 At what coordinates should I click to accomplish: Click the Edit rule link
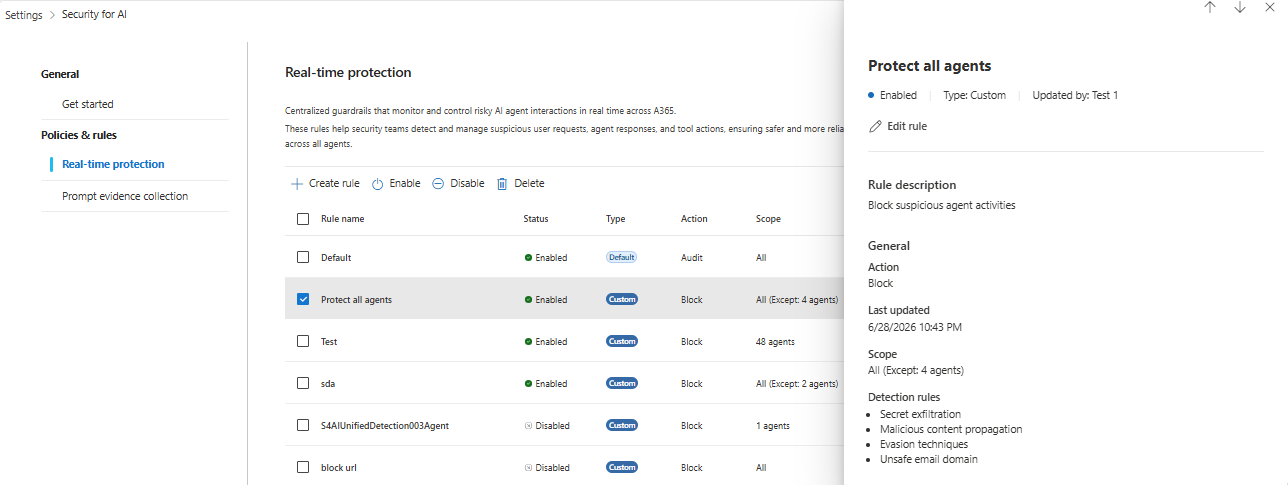pos(898,126)
